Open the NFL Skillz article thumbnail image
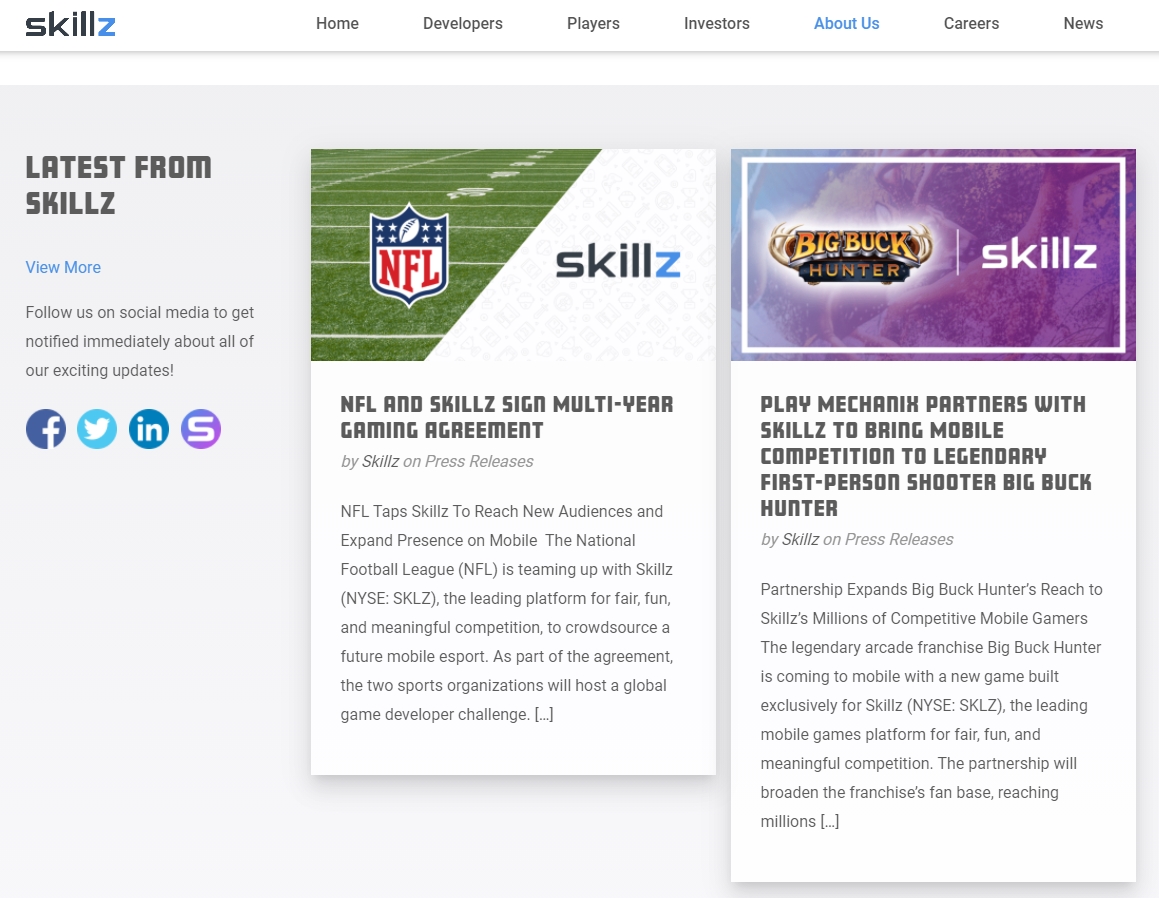The width and height of the screenshot is (1159, 898). pyautogui.click(x=513, y=255)
